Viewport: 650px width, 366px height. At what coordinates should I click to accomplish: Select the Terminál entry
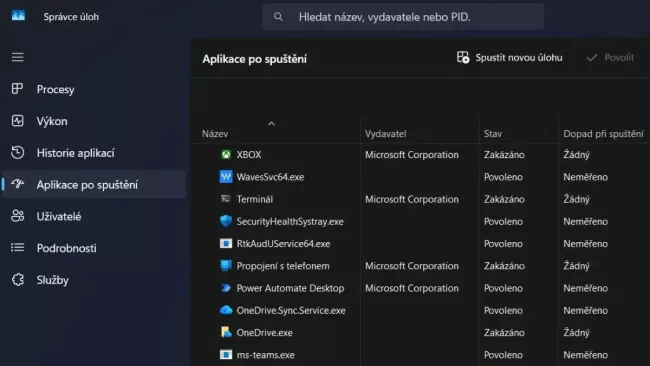(255, 199)
